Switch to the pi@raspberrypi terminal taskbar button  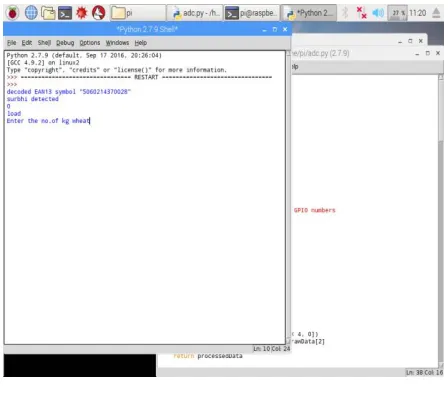(x=251, y=13)
